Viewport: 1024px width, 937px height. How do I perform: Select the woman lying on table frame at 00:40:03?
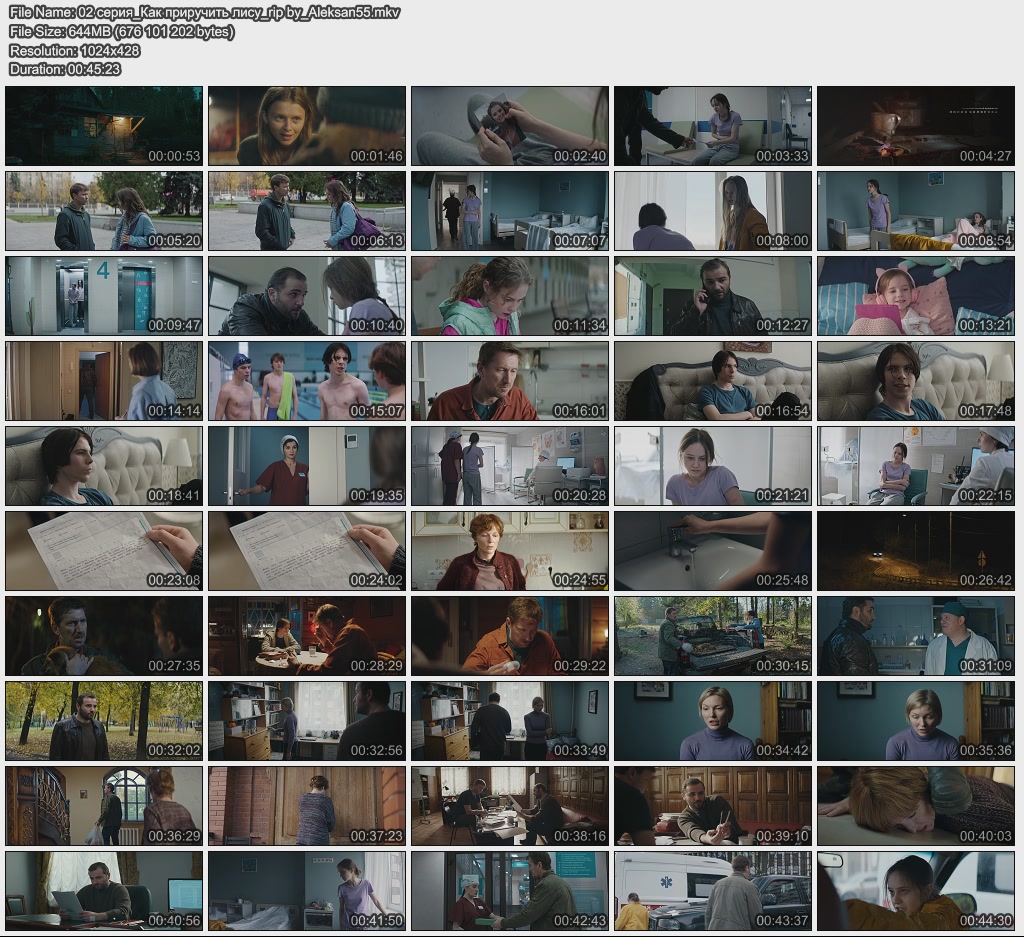915,806
